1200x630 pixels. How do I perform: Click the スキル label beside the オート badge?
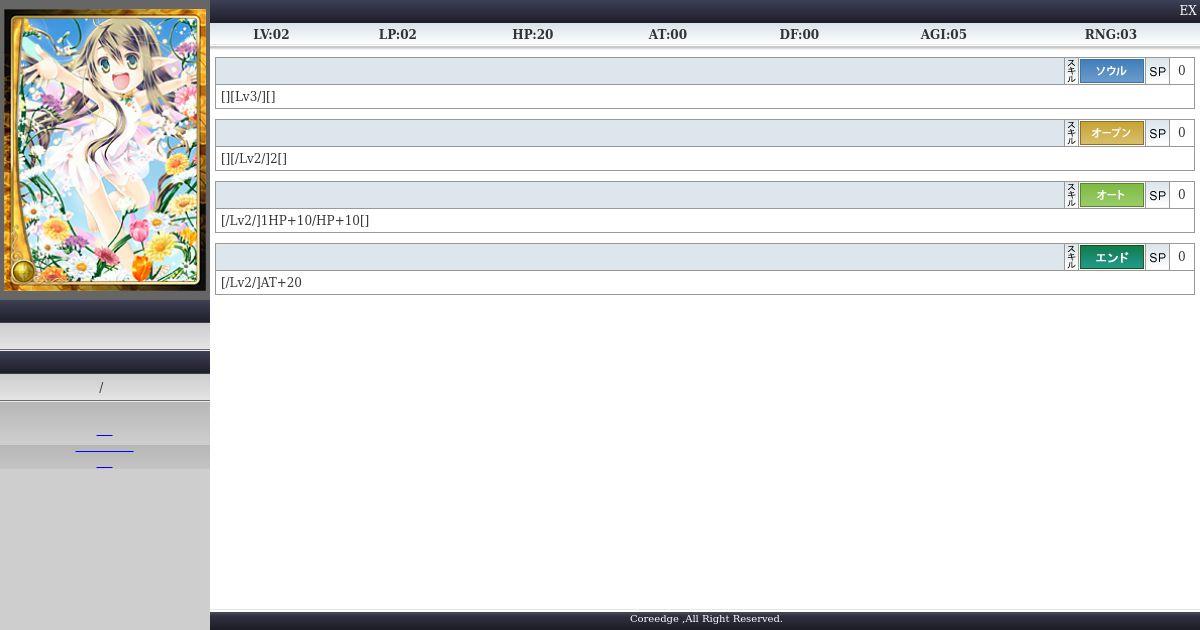pyautogui.click(x=1071, y=195)
